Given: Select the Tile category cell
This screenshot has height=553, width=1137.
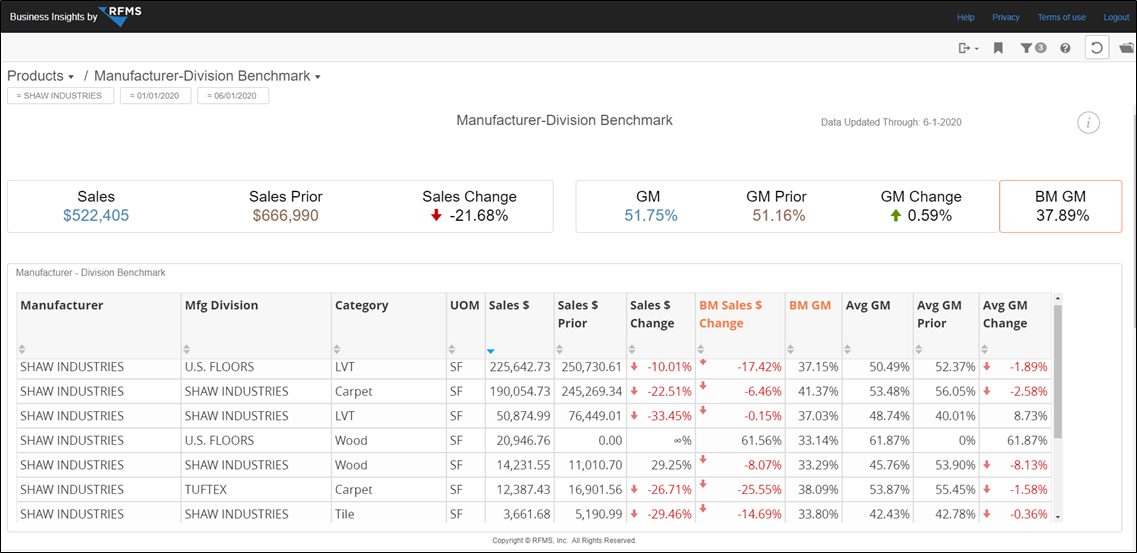Looking at the screenshot, I should pyautogui.click(x=389, y=514).
